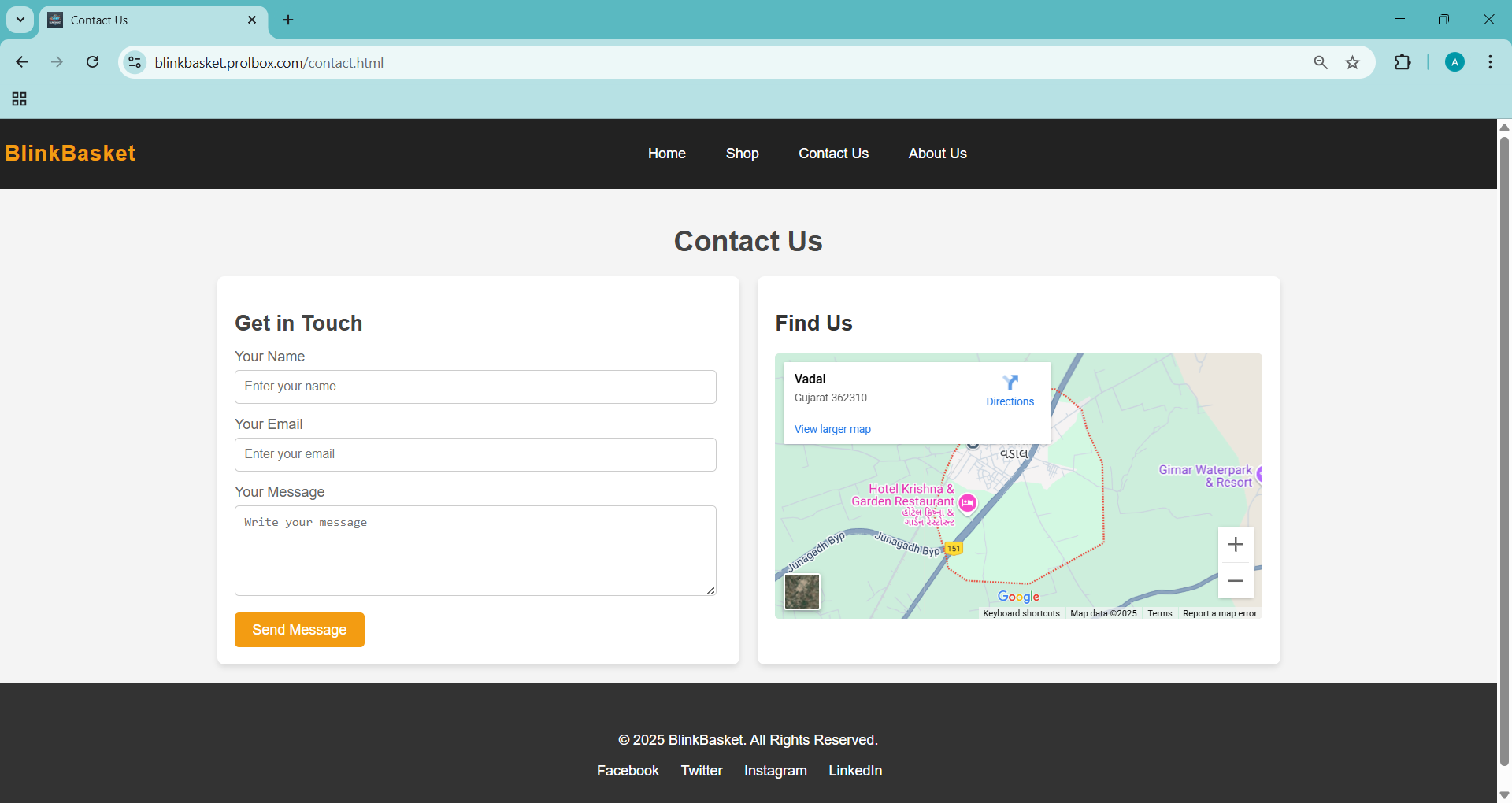Image resolution: width=1512 pixels, height=803 pixels.
Task: Click into the Your Message textarea
Action: 475,550
